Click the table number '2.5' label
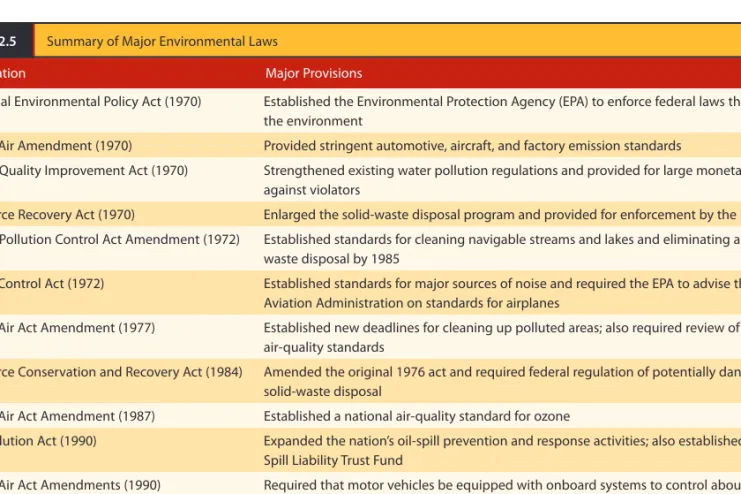The width and height of the screenshot is (741, 494). tap(8, 42)
